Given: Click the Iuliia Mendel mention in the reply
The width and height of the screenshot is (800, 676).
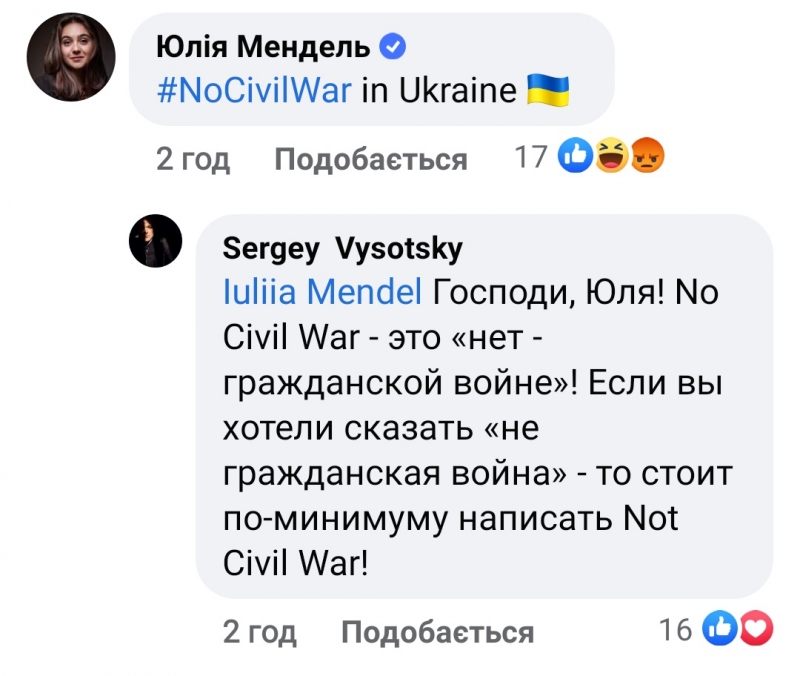Looking at the screenshot, I should click(322, 293).
